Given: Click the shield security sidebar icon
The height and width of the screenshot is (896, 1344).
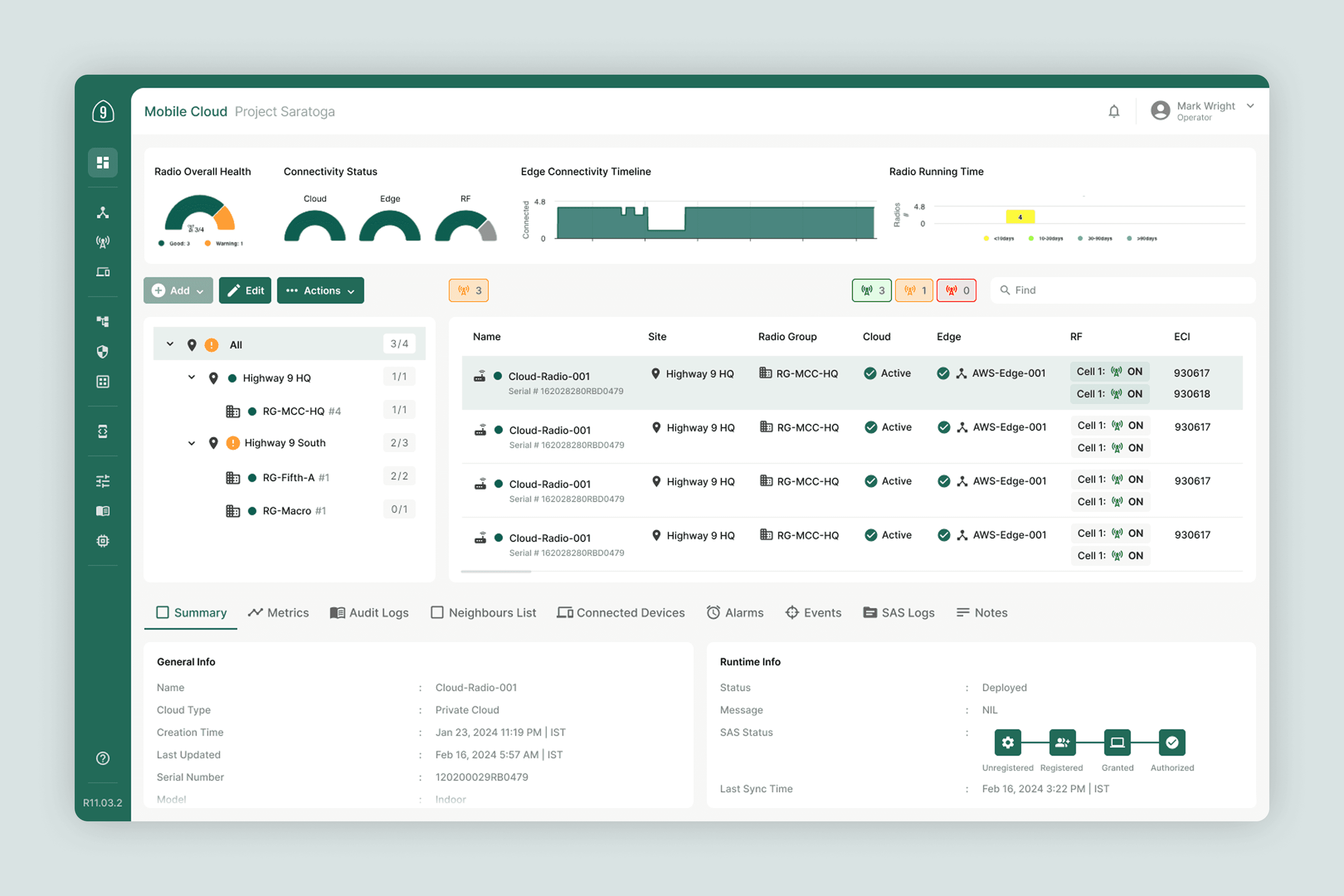Looking at the screenshot, I should point(103,351).
